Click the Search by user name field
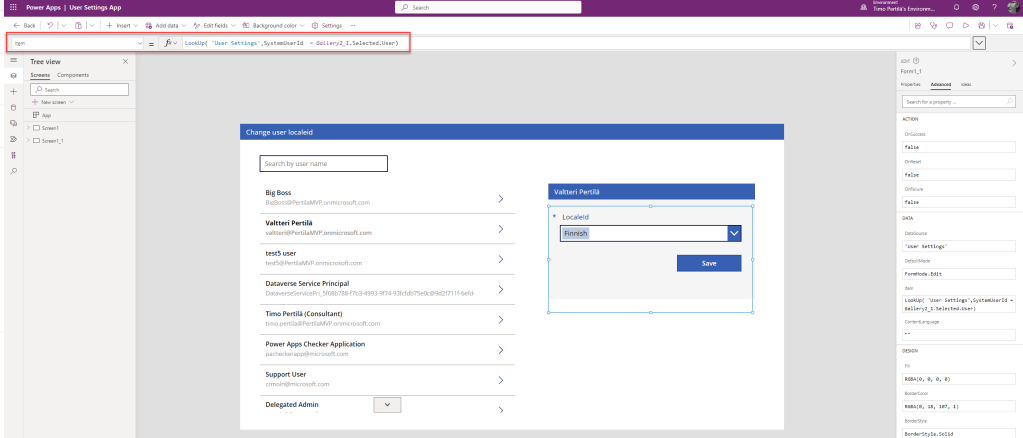Image resolution: width=1023 pixels, height=438 pixels. coord(323,163)
